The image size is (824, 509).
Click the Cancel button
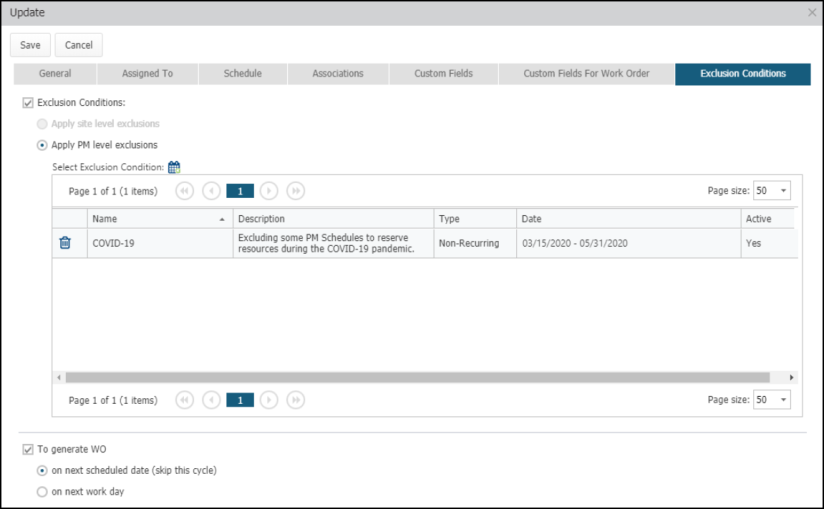pyautogui.click(x=79, y=45)
